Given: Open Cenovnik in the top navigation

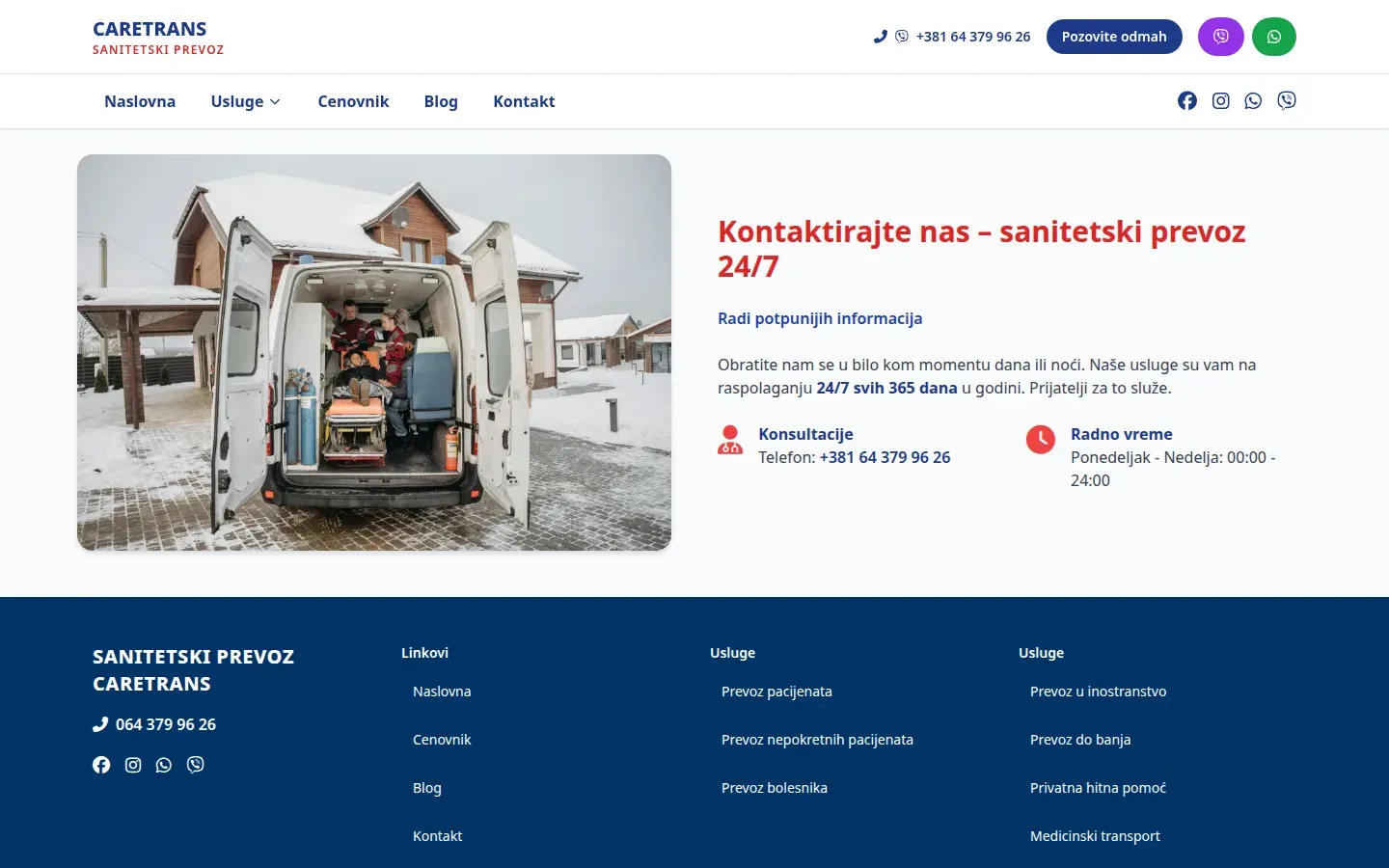Looking at the screenshot, I should (x=353, y=101).
